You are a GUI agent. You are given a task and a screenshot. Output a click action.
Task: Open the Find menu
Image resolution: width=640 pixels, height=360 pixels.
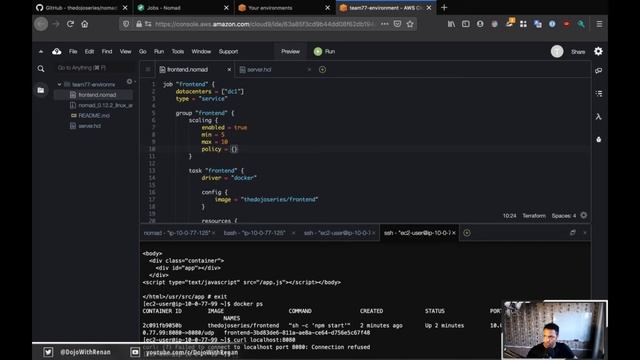click(x=107, y=51)
